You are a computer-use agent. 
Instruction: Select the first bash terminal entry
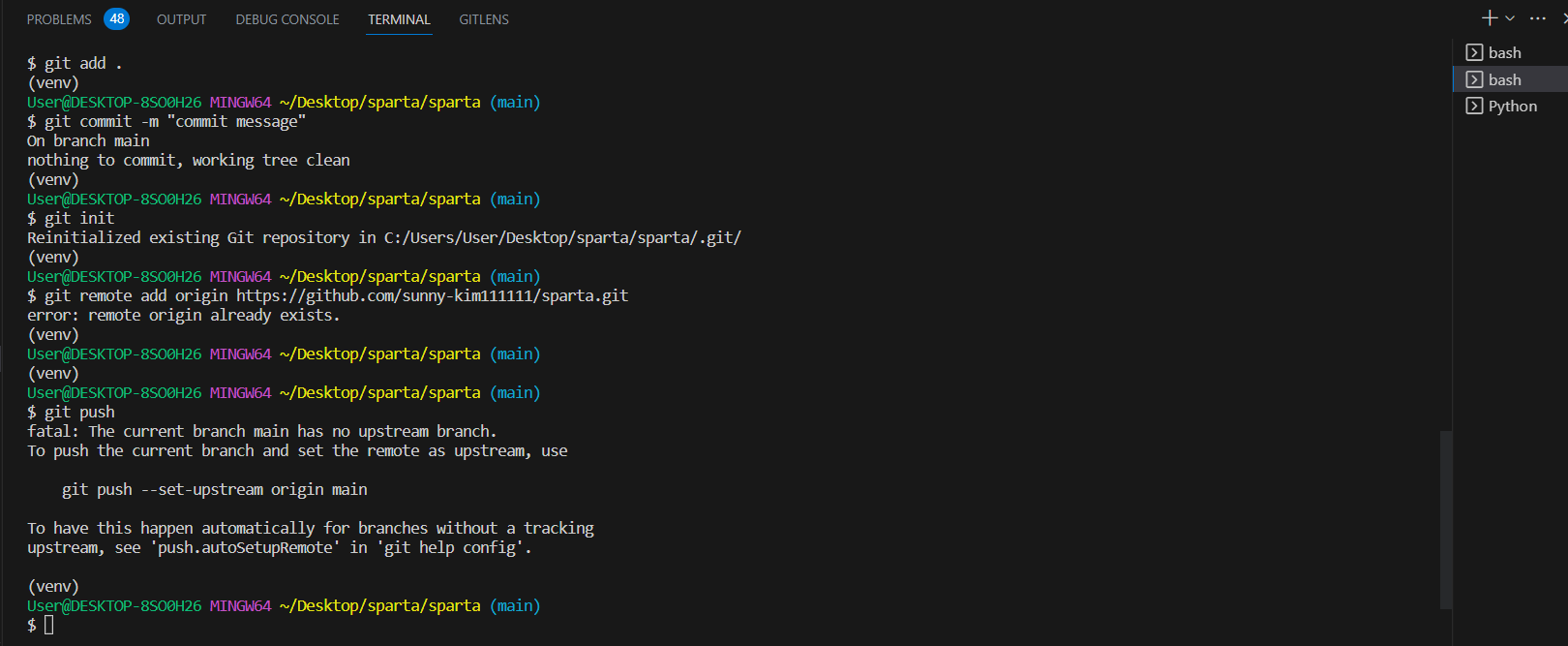point(1510,52)
